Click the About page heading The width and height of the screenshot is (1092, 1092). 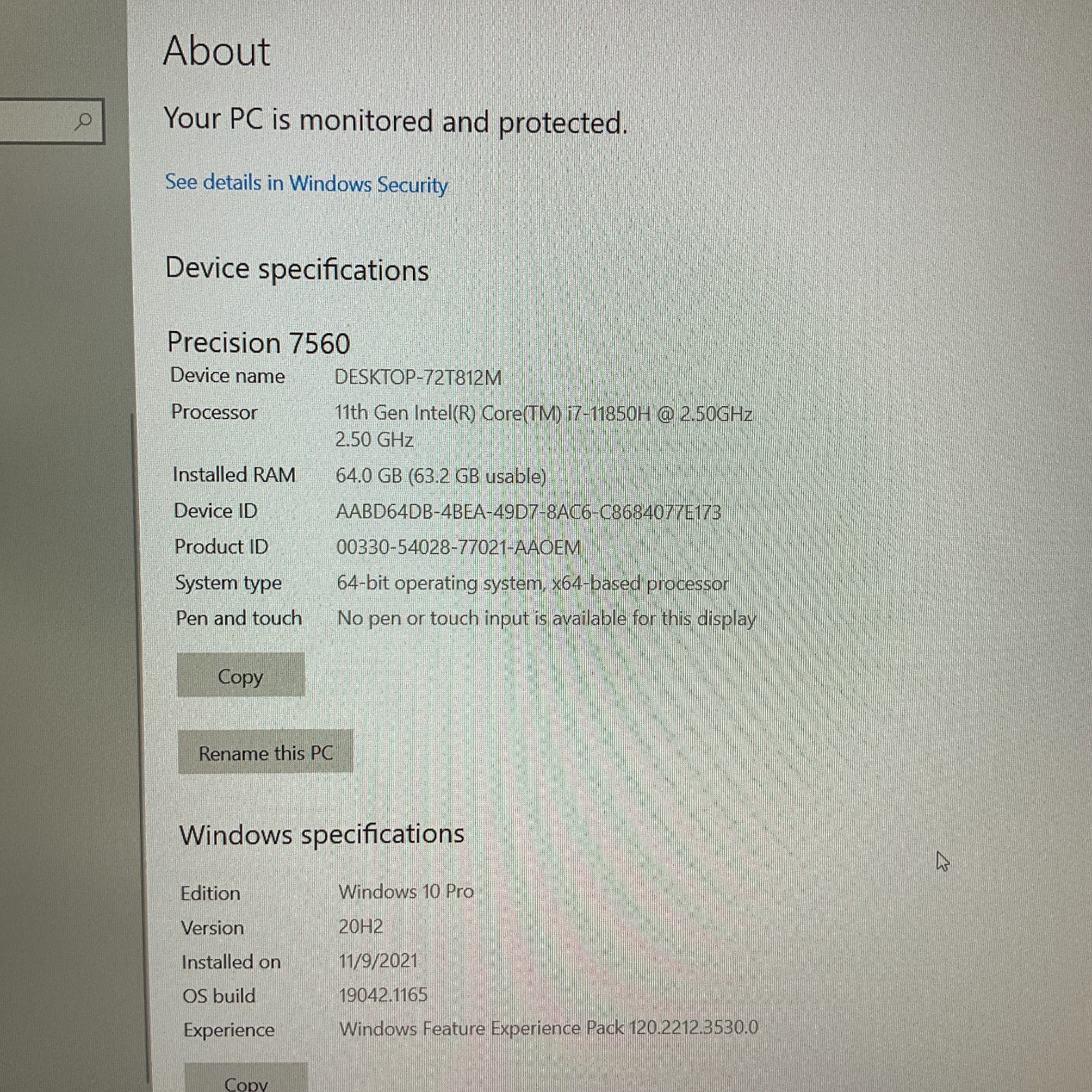pos(217,51)
